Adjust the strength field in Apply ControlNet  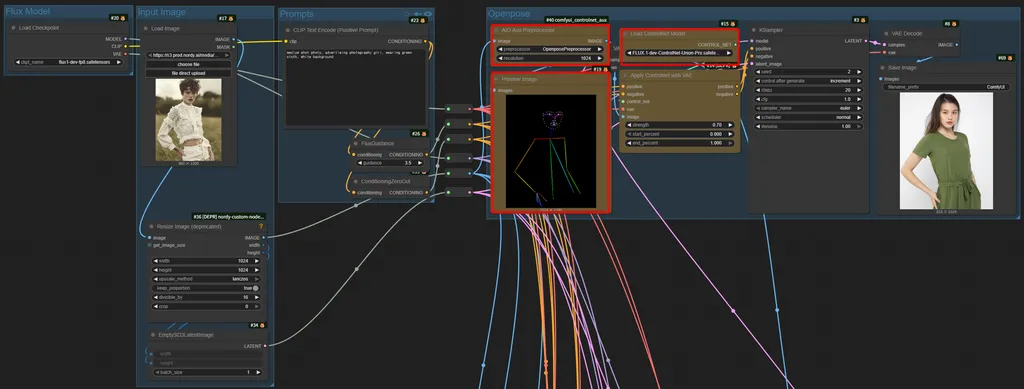679,125
